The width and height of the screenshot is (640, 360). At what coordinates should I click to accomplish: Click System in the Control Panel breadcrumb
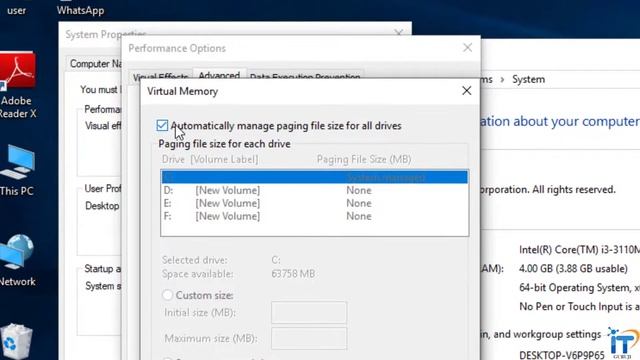529,79
